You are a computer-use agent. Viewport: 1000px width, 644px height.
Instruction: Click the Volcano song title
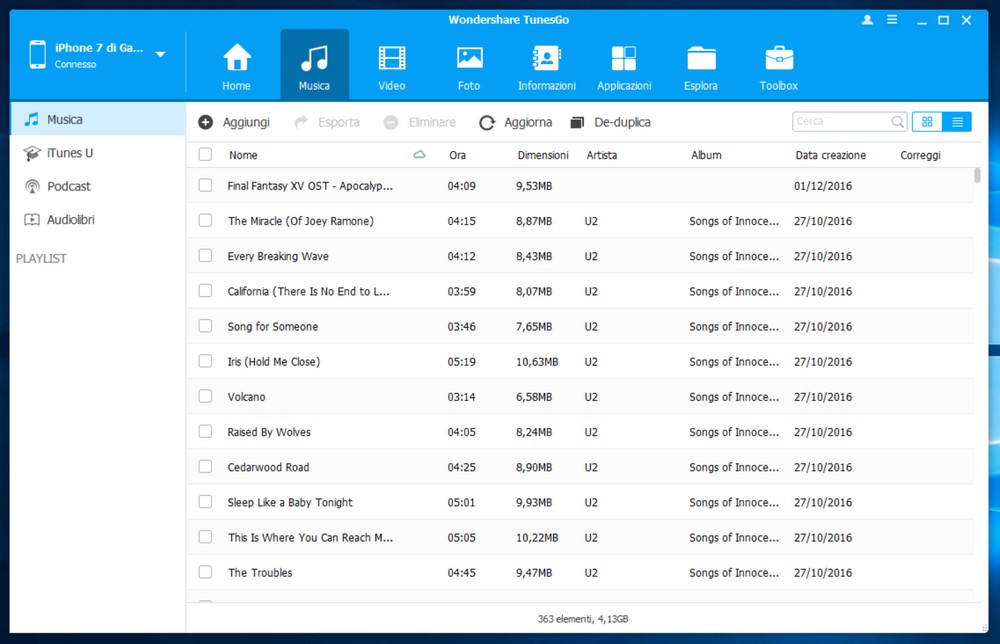coord(246,397)
